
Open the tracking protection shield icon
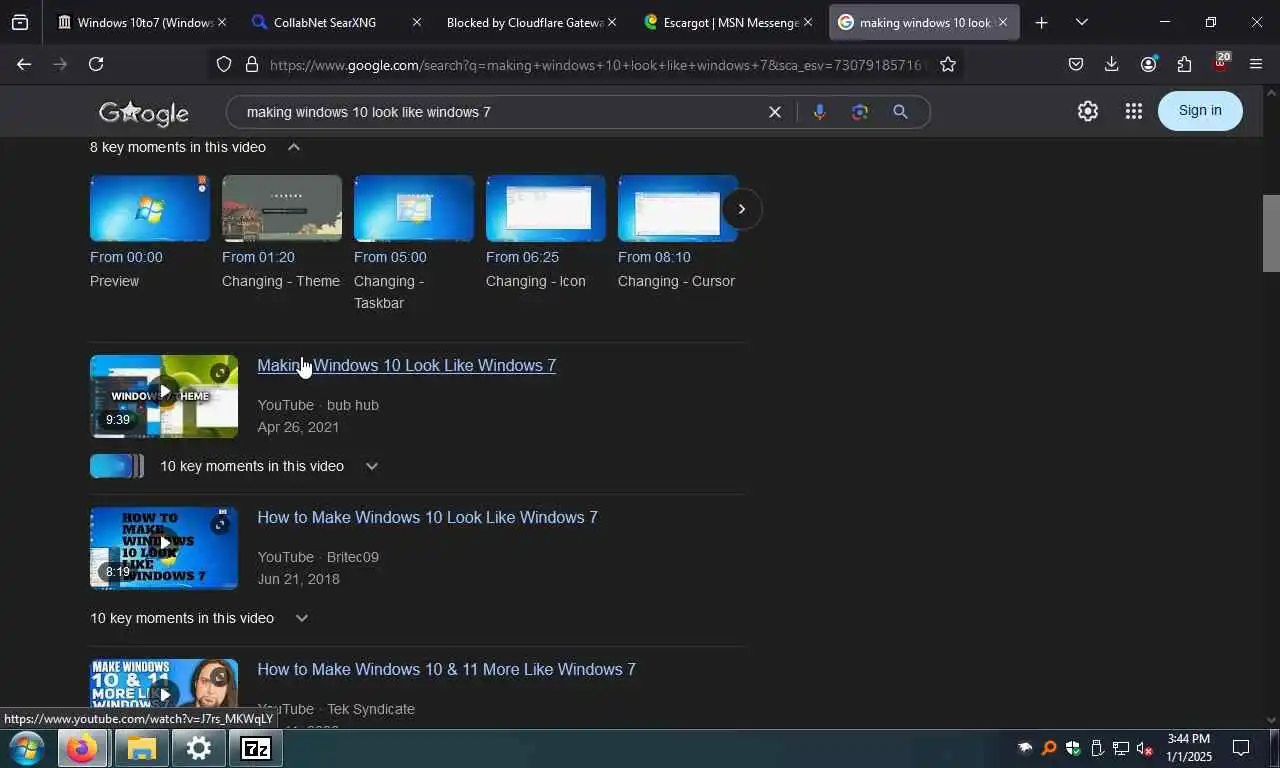point(224,64)
